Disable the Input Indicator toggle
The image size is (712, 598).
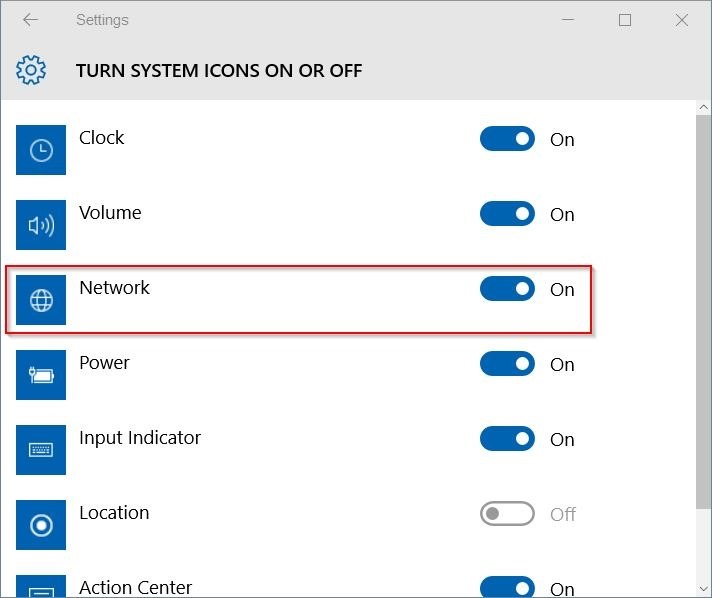[507, 439]
